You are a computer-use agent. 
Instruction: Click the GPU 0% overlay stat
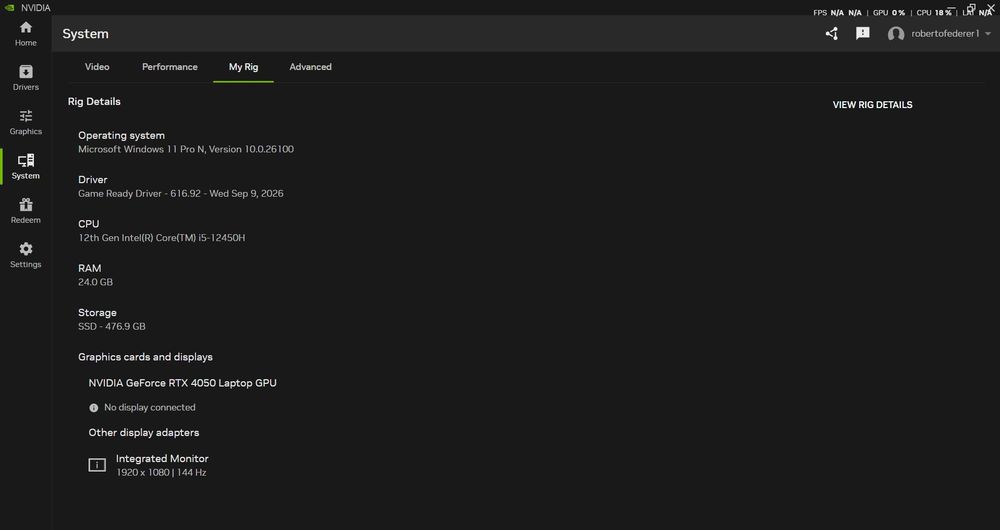(x=889, y=13)
